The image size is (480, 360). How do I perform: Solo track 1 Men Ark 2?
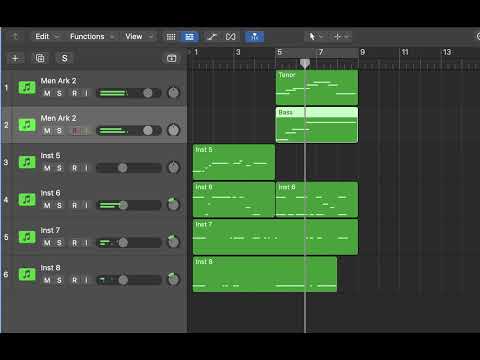click(x=59, y=93)
